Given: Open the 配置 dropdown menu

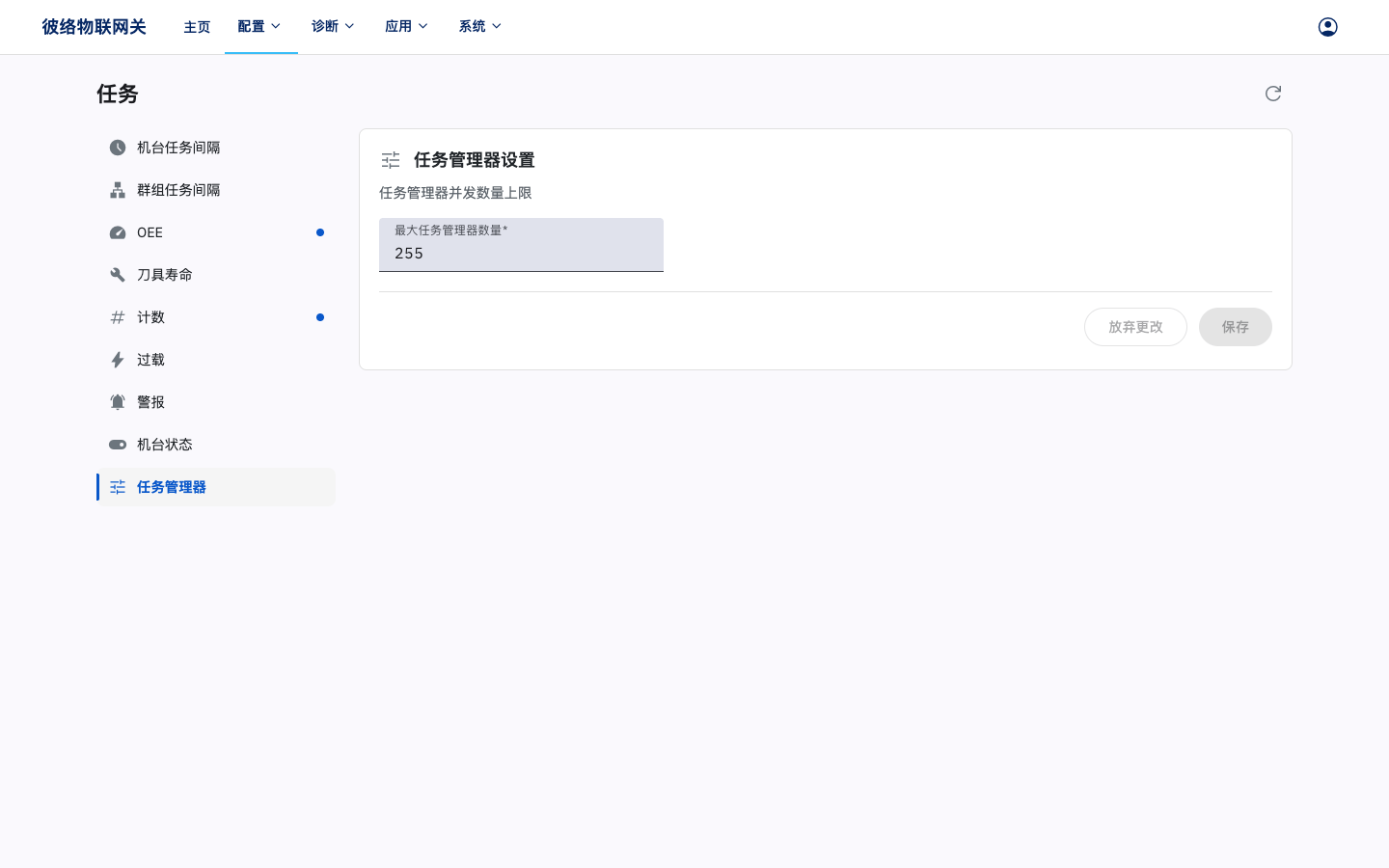Looking at the screenshot, I should point(260,27).
